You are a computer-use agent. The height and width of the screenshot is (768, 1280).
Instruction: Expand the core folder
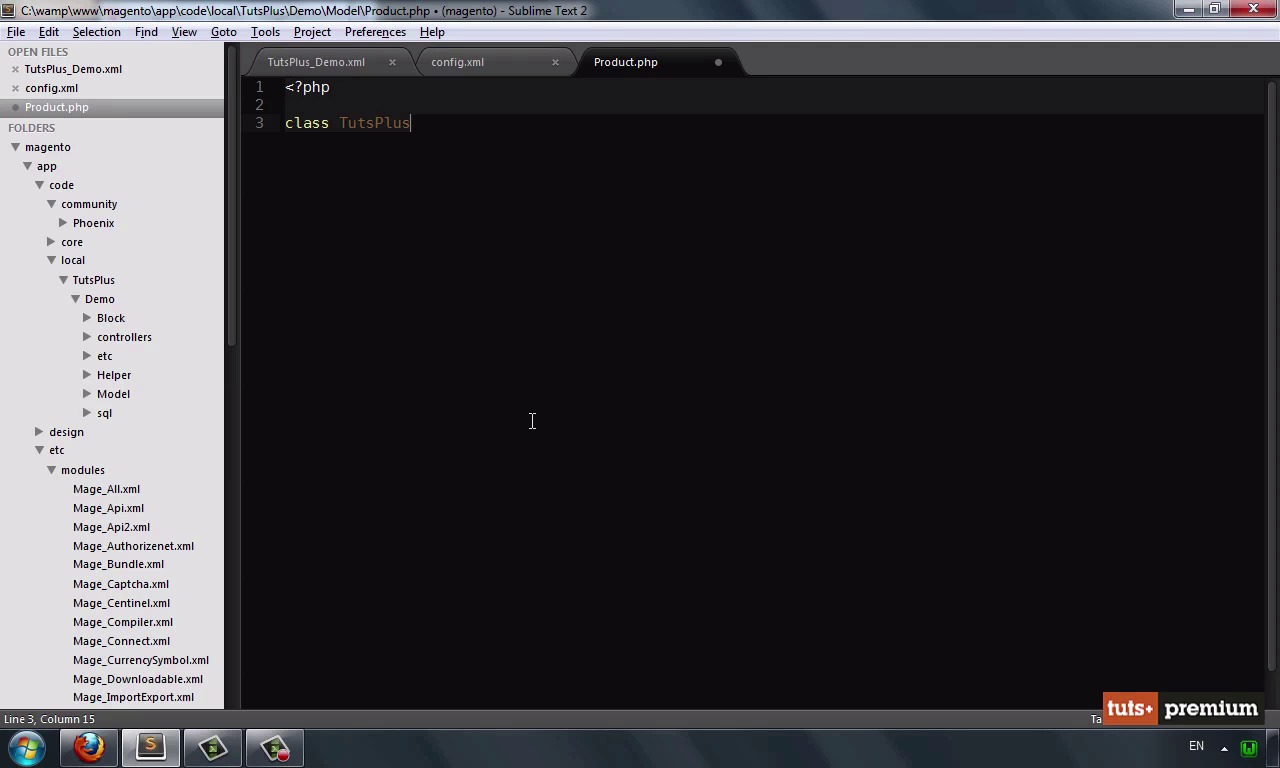point(51,242)
